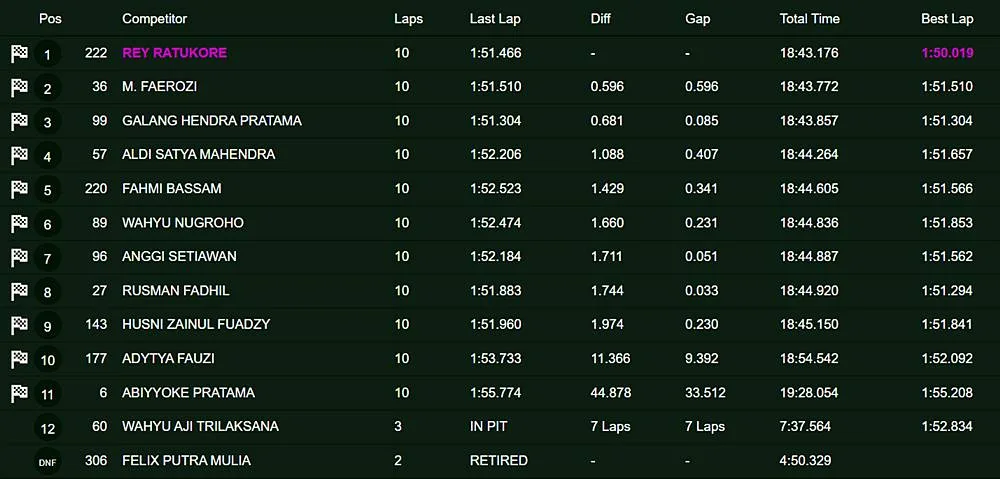Click finish flag on Fahmi Bassam row

tap(19, 190)
